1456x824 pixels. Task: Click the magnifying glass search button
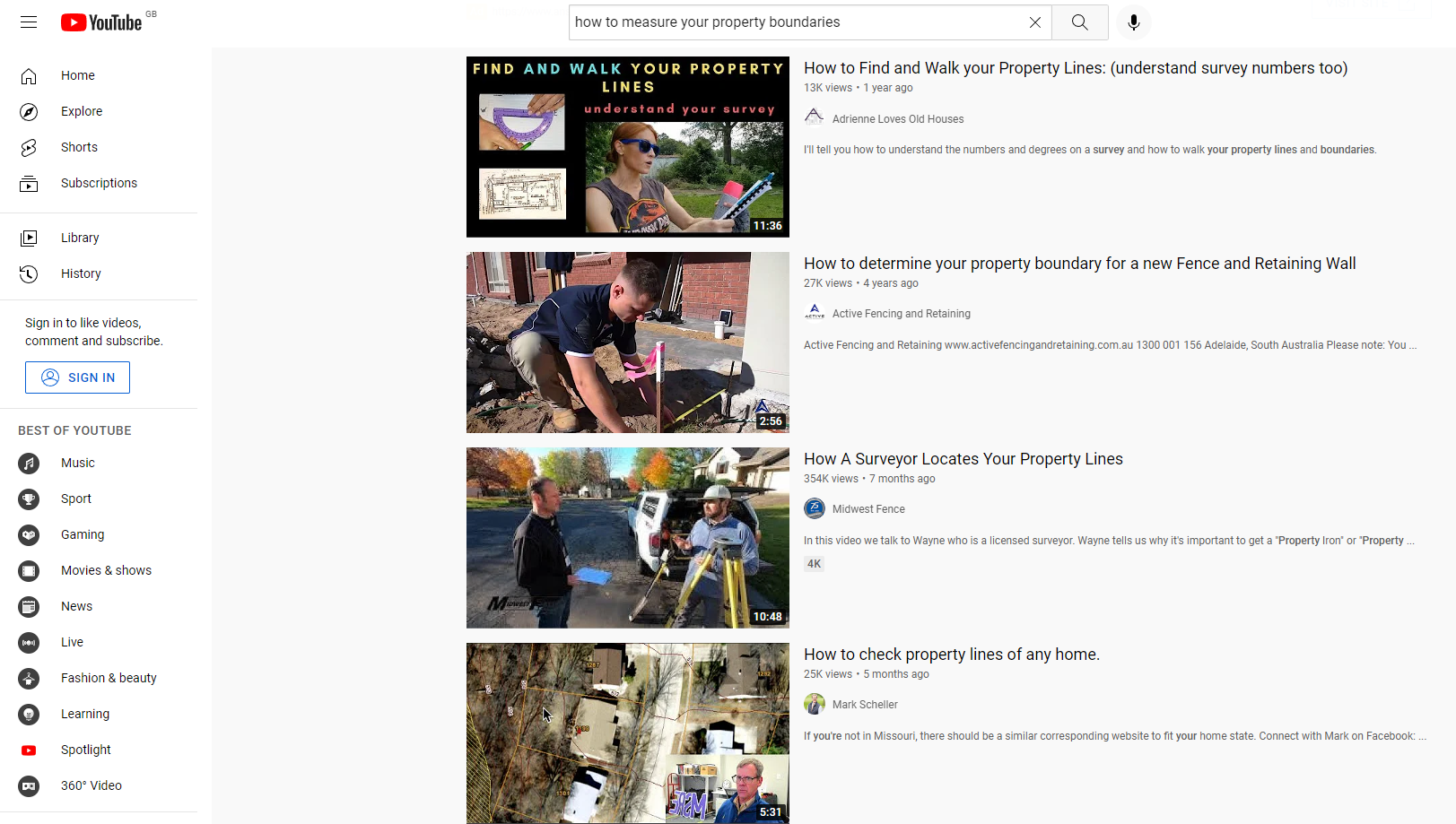tap(1079, 22)
